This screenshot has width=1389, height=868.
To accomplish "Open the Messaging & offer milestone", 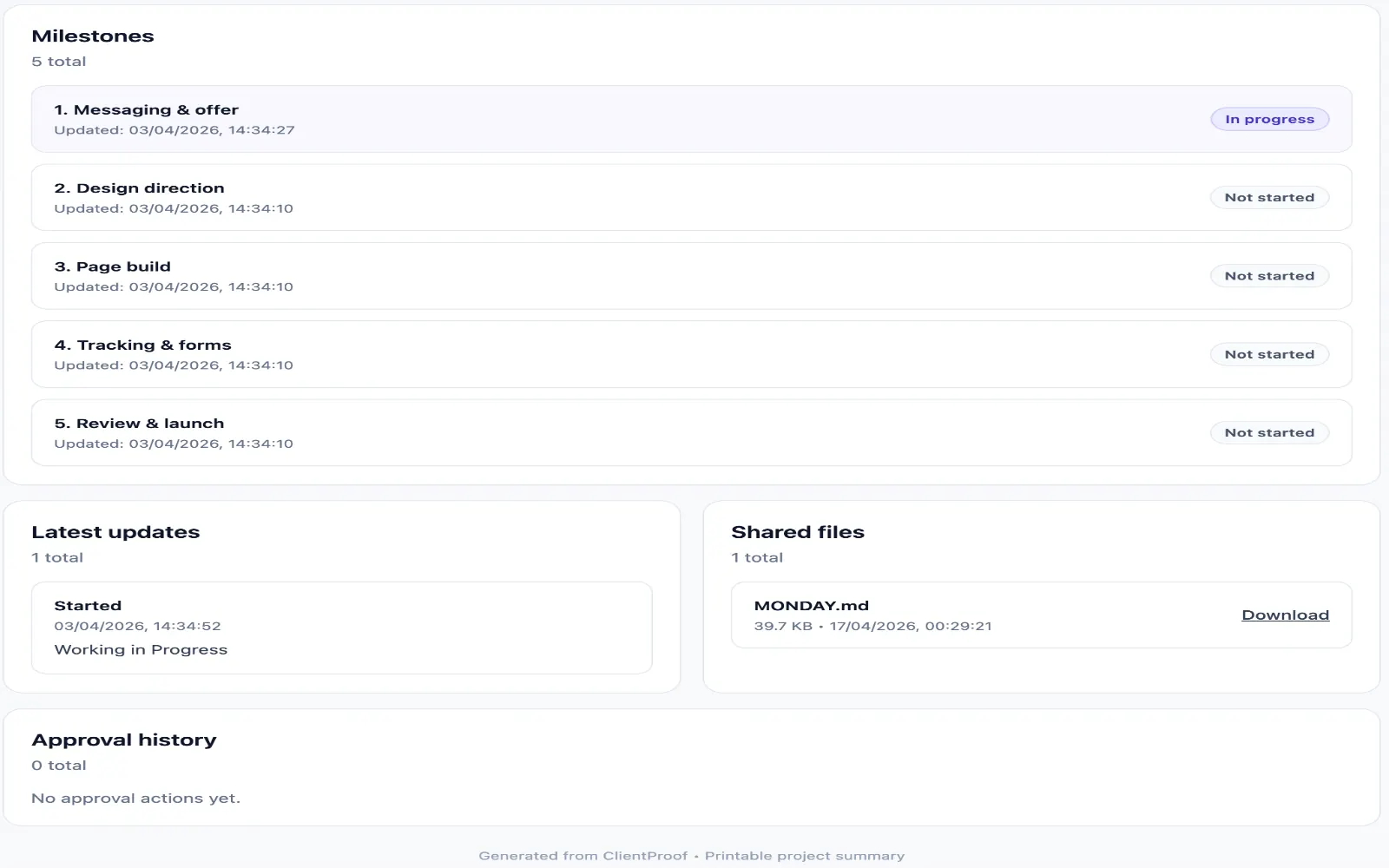I will coord(692,119).
